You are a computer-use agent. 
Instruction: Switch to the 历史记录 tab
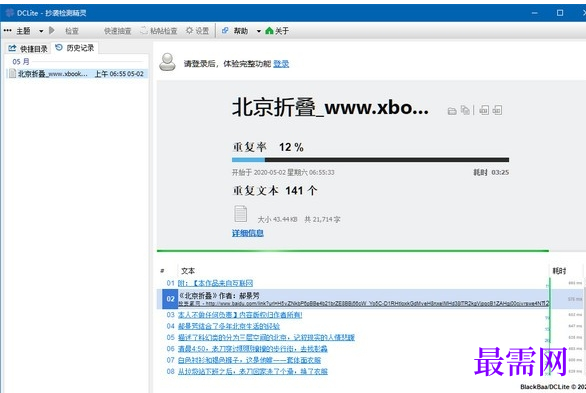tap(75, 48)
